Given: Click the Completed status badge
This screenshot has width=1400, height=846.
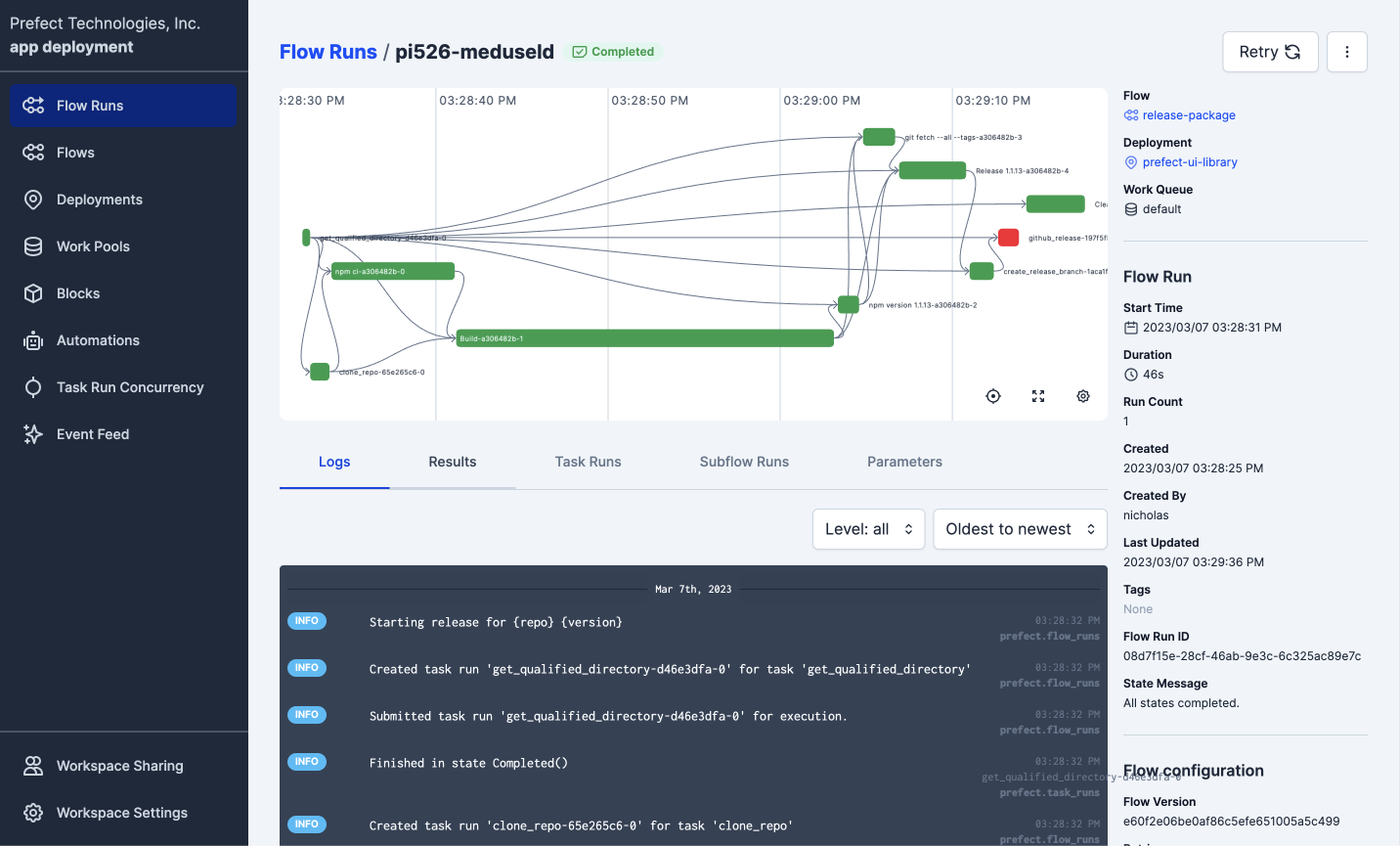Looking at the screenshot, I should pyautogui.click(x=613, y=52).
